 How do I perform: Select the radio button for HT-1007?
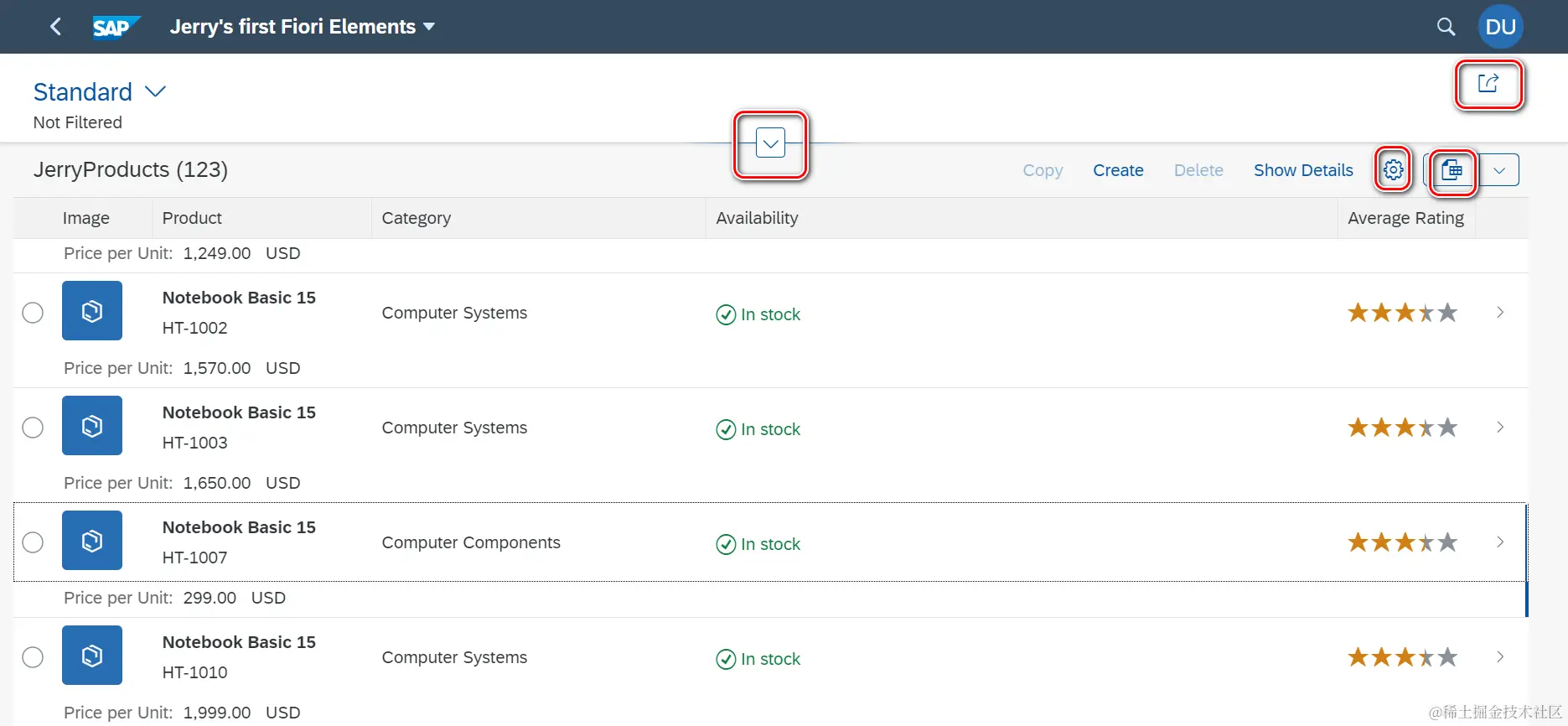pos(33,542)
